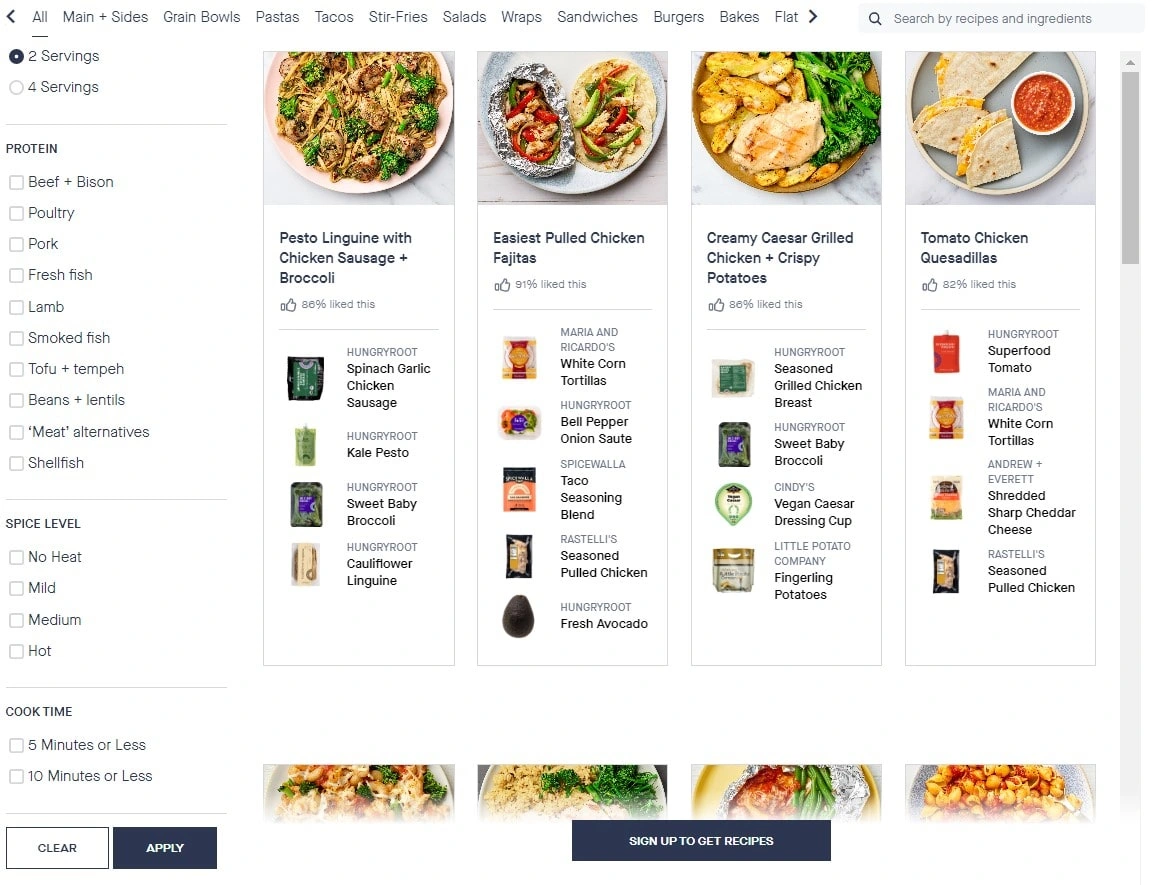Click the scrollbar up arrow
Image resolution: width=1152 pixels, height=885 pixels.
coord(1130,63)
